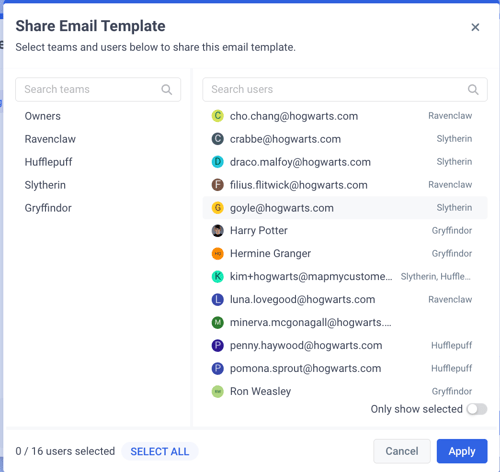Click the SELECT ALL button
The width and height of the screenshot is (500, 472).
(160, 451)
